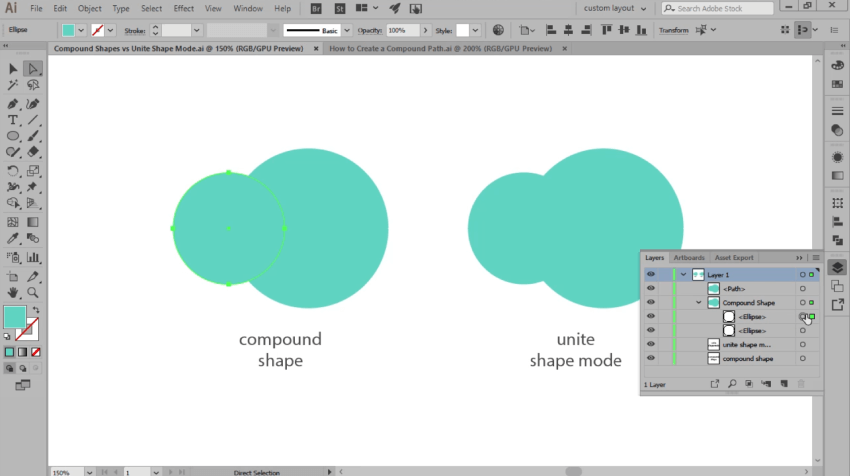Click the Locate Object magnifier in Layers panel

[732, 384]
